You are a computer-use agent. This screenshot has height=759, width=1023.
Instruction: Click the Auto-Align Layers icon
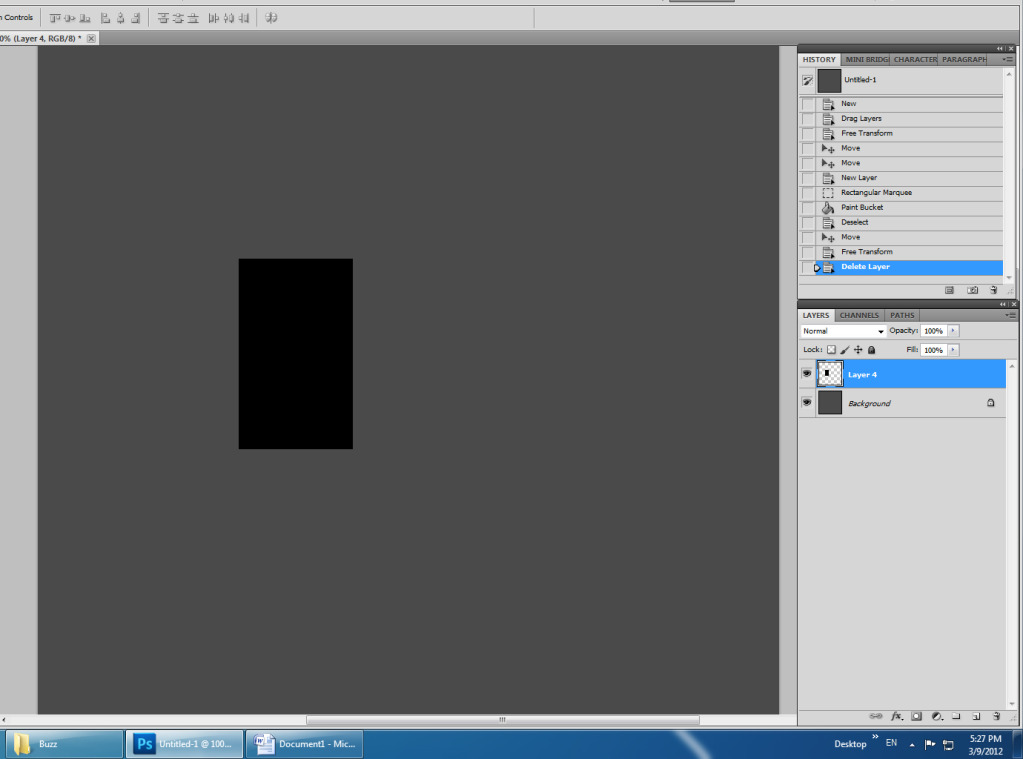point(271,18)
